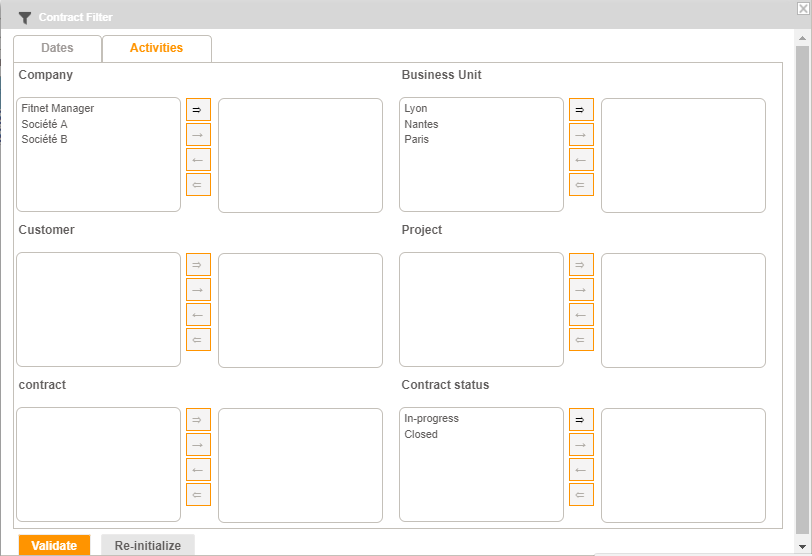Click Company add-all double arrow button
The width and height of the screenshot is (812, 556).
coord(198,109)
